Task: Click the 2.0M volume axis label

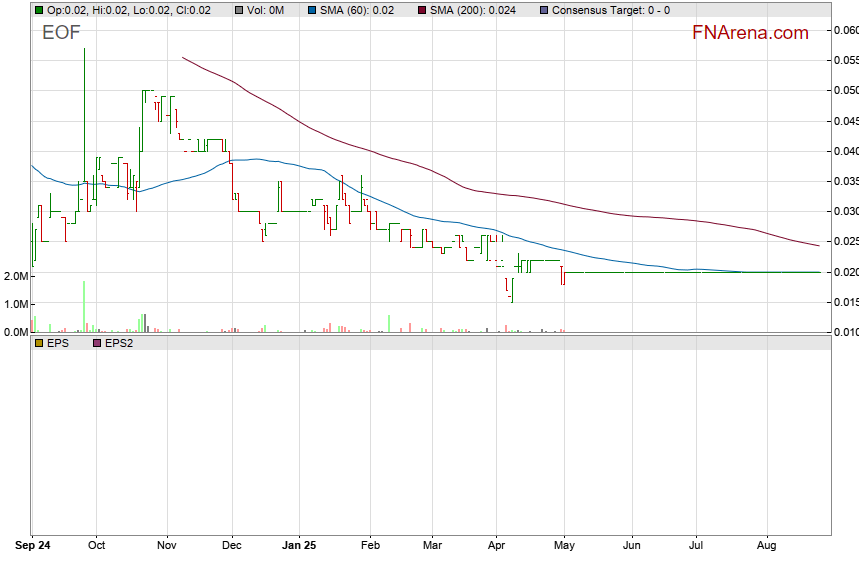Action: pyautogui.click(x=15, y=276)
